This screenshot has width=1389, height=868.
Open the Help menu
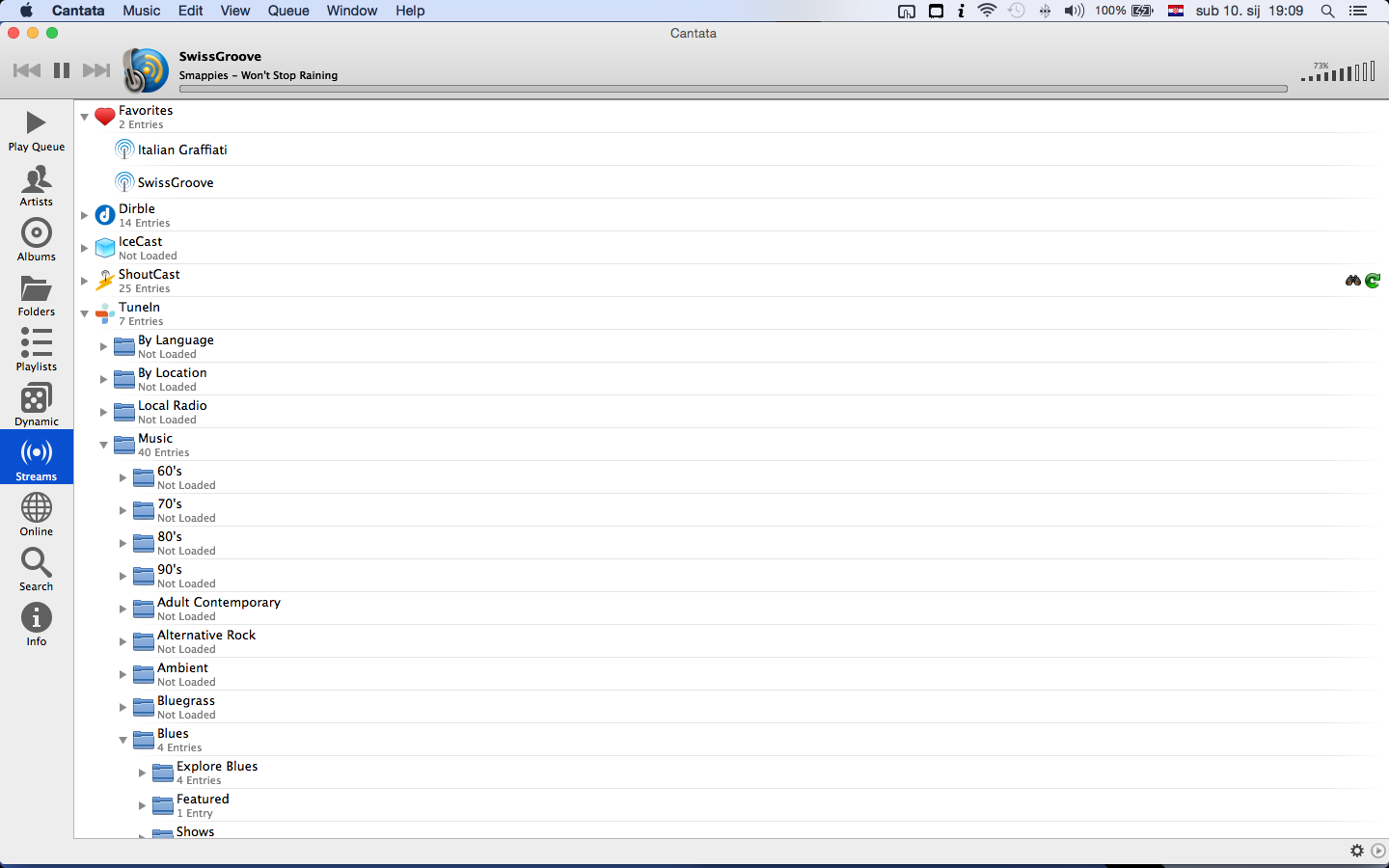coord(410,11)
